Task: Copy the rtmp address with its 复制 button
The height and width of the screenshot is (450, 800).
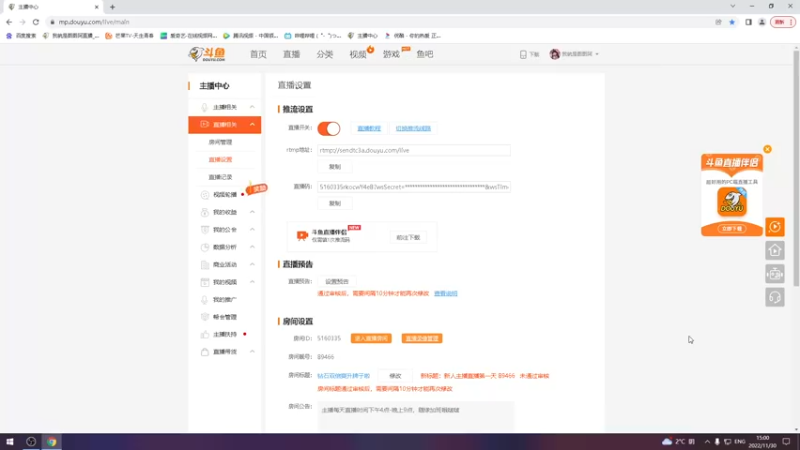Action: (335, 167)
